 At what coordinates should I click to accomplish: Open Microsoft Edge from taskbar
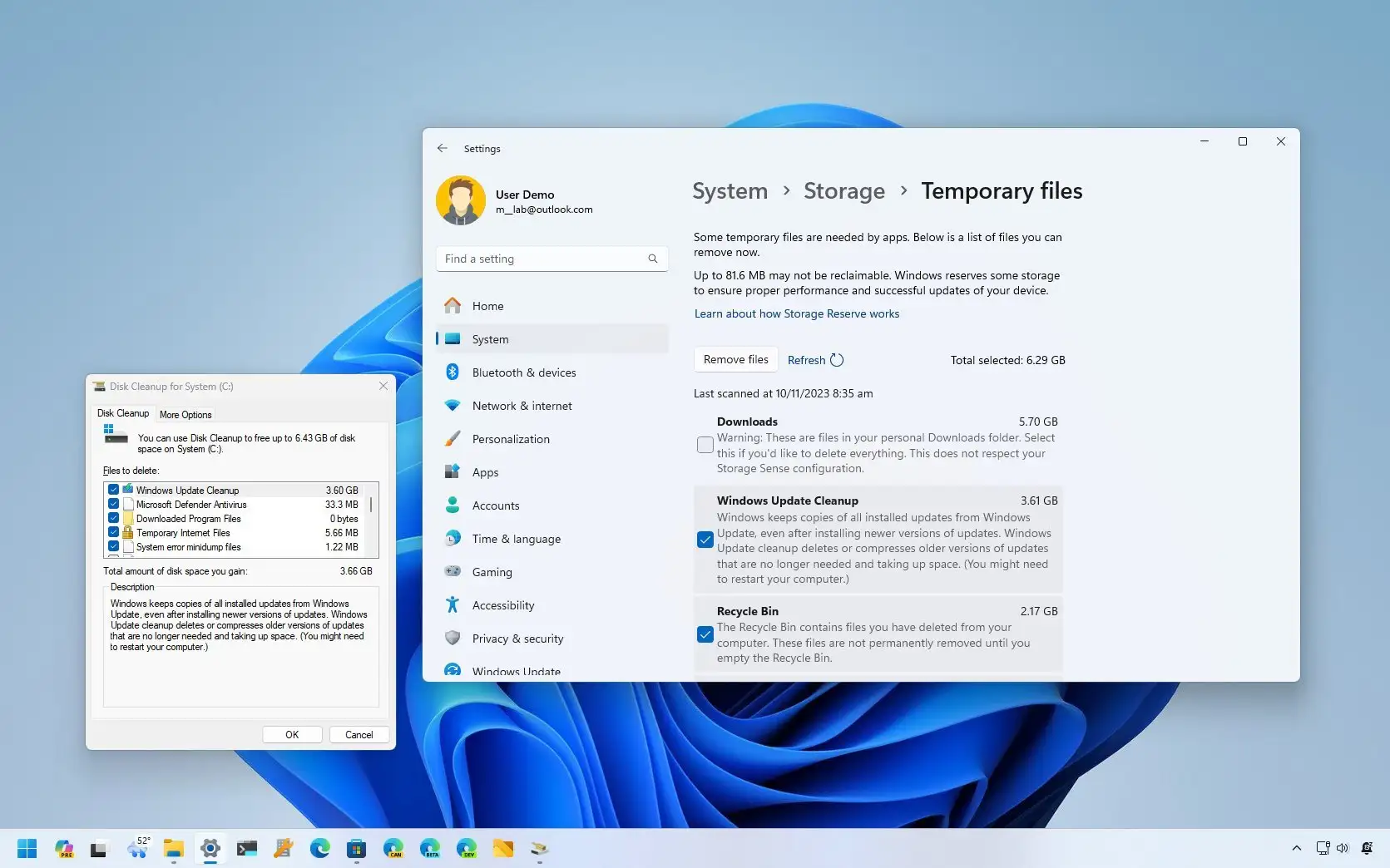320,848
